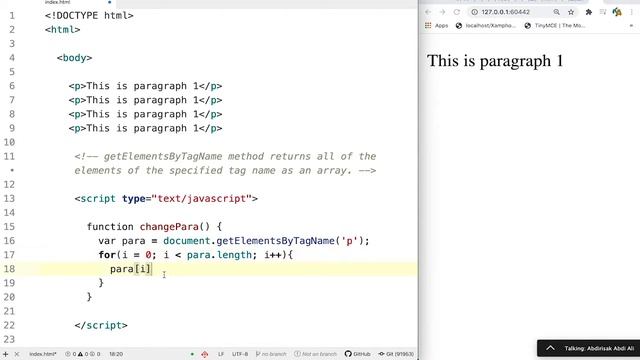Image resolution: width=640 pixels, height=360 pixels.
Task: Open the Git panel from status bar
Action: 396,354
